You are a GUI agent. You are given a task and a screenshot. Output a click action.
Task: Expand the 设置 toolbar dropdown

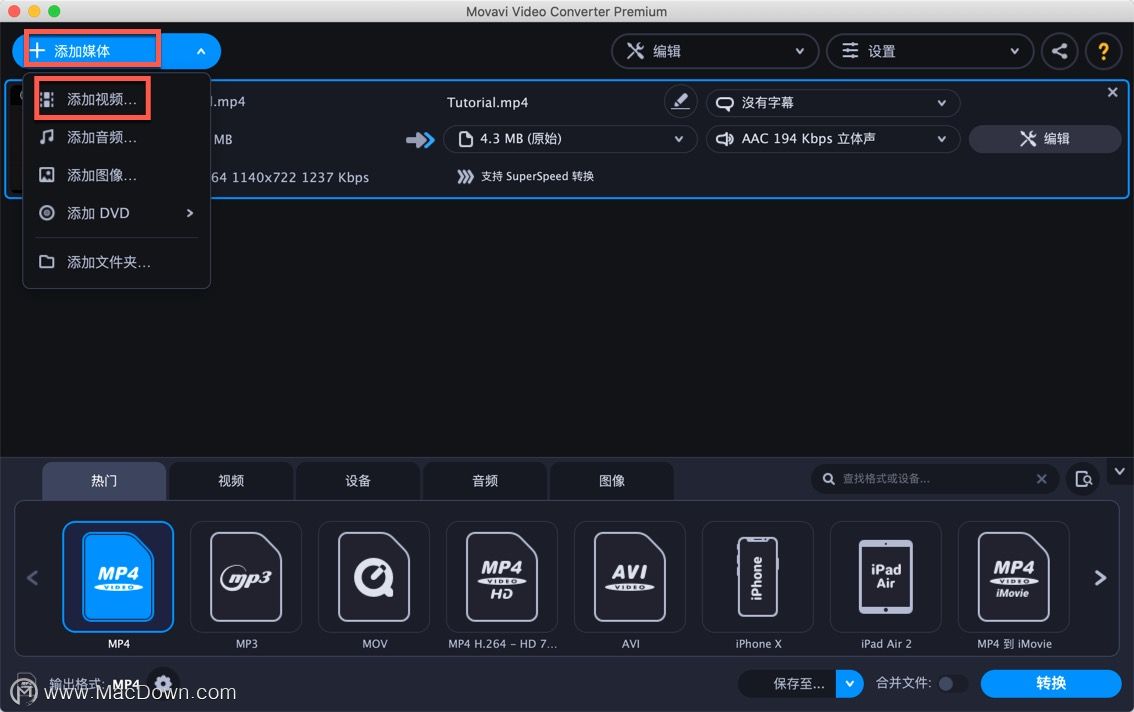click(x=929, y=51)
